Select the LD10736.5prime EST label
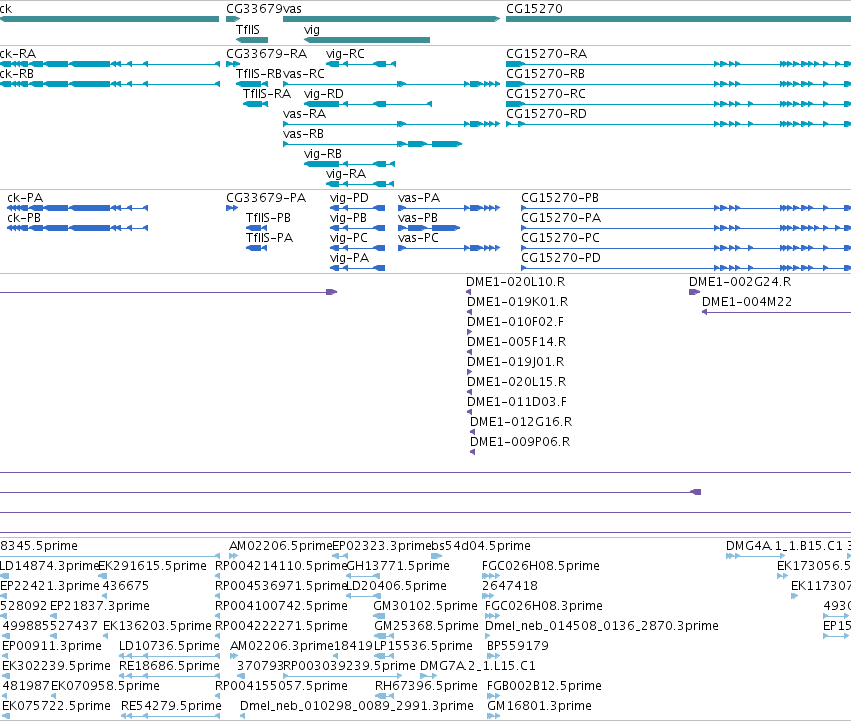 coord(169,646)
